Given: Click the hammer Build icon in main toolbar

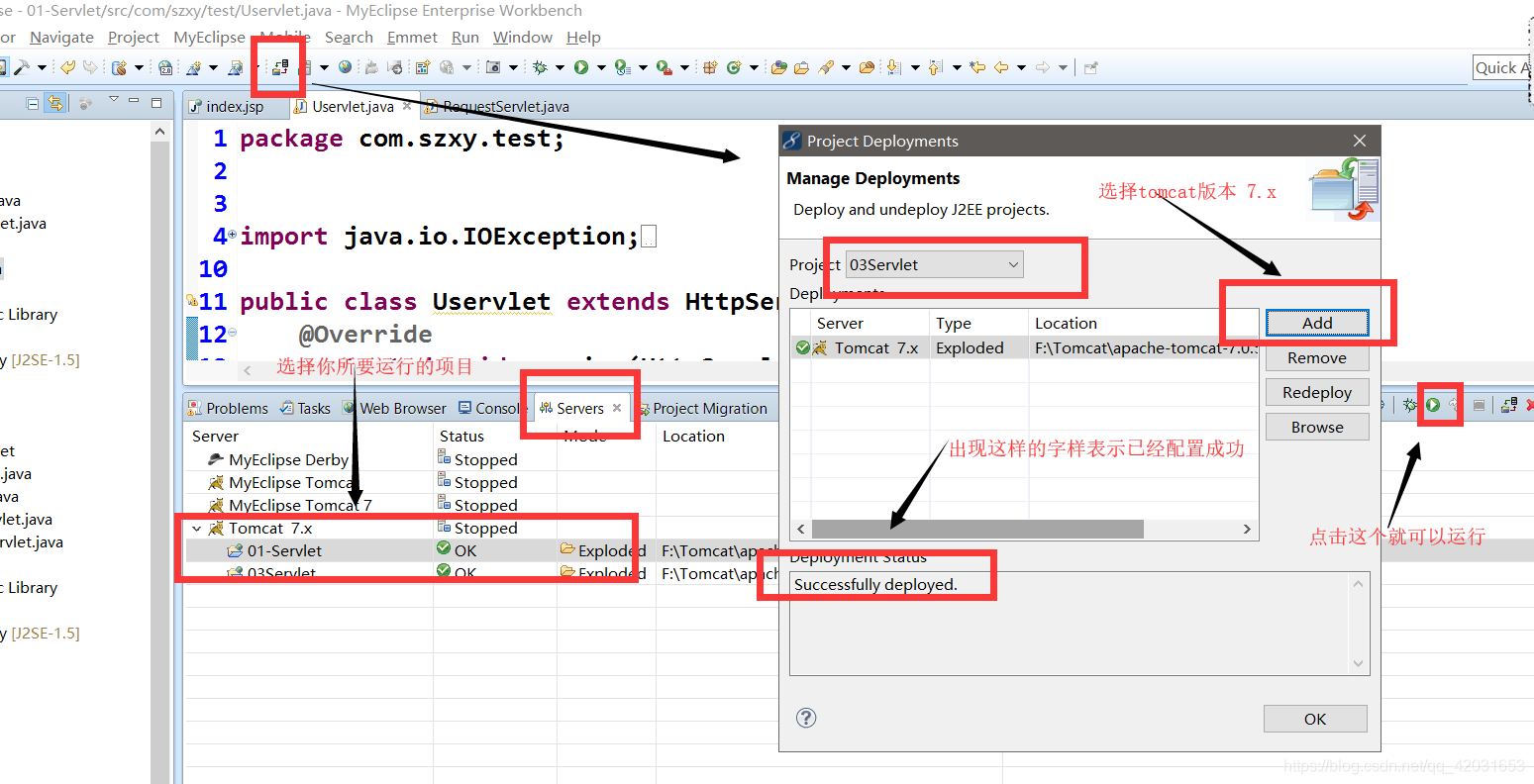Looking at the screenshot, I should pyautogui.click(x=21, y=67).
